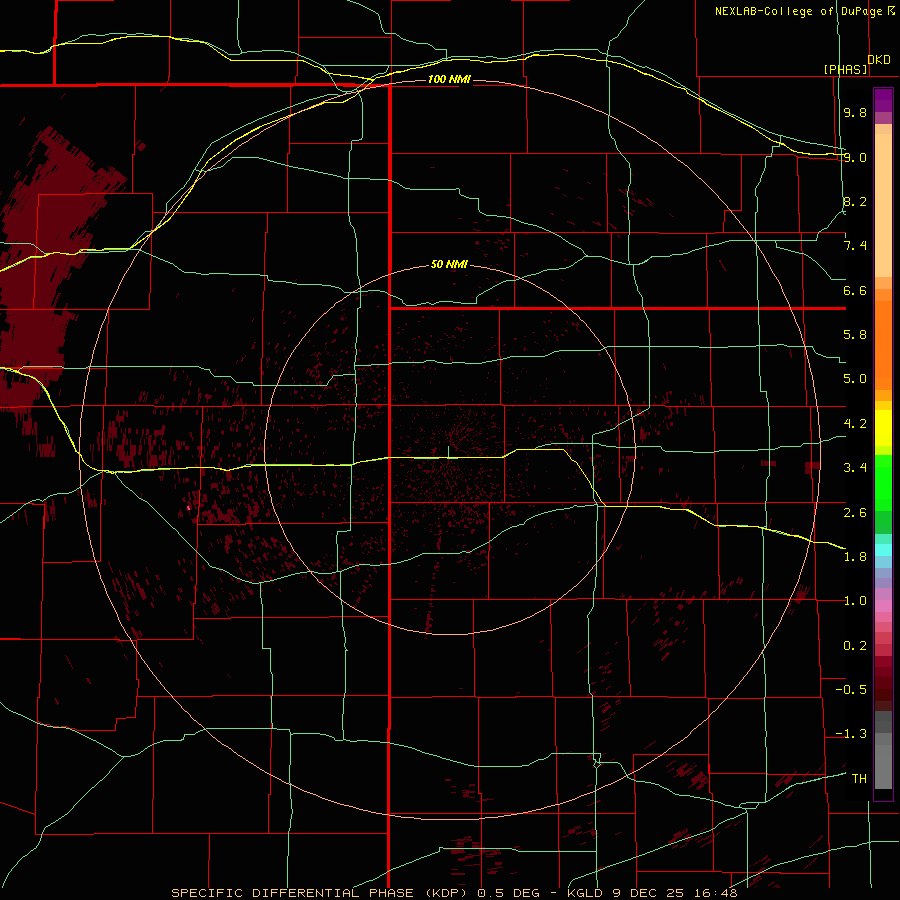Click the NEXLAB-College of DuPage watermark
900x900 pixels.
(804, 11)
